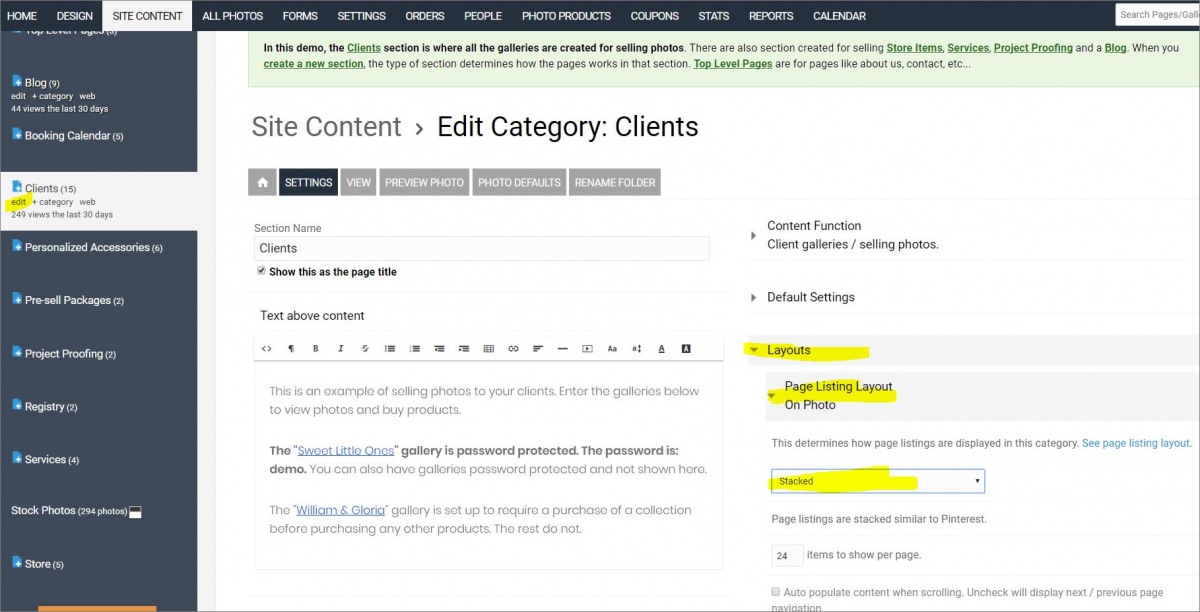1200x612 pixels.
Task: Choose text background color icon
Action: [686, 349]
